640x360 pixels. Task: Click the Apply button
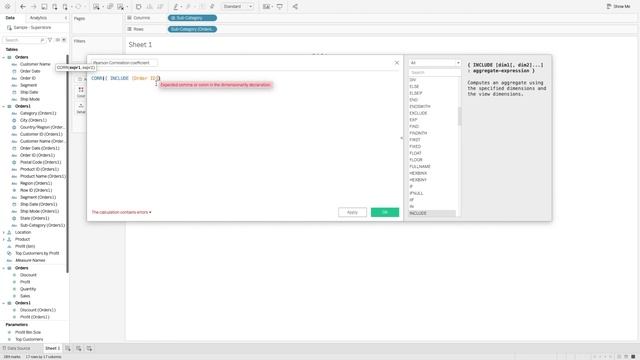(352, 212)
